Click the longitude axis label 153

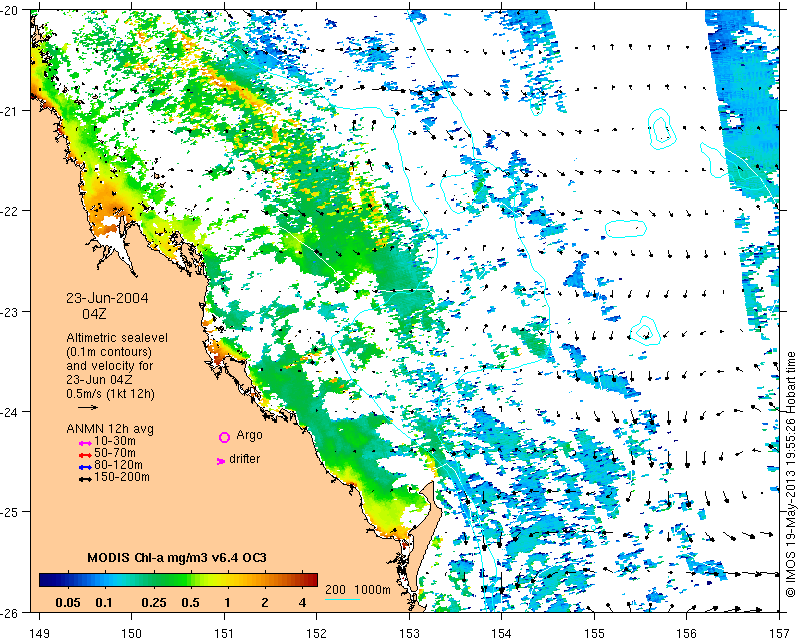(x=409, y=633)
